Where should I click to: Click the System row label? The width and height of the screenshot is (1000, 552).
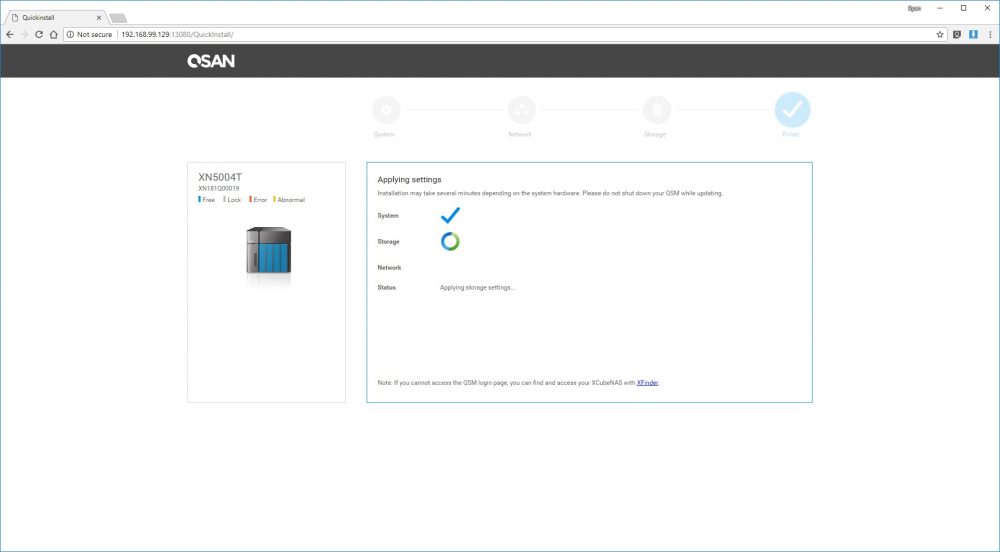coord(388,216)
